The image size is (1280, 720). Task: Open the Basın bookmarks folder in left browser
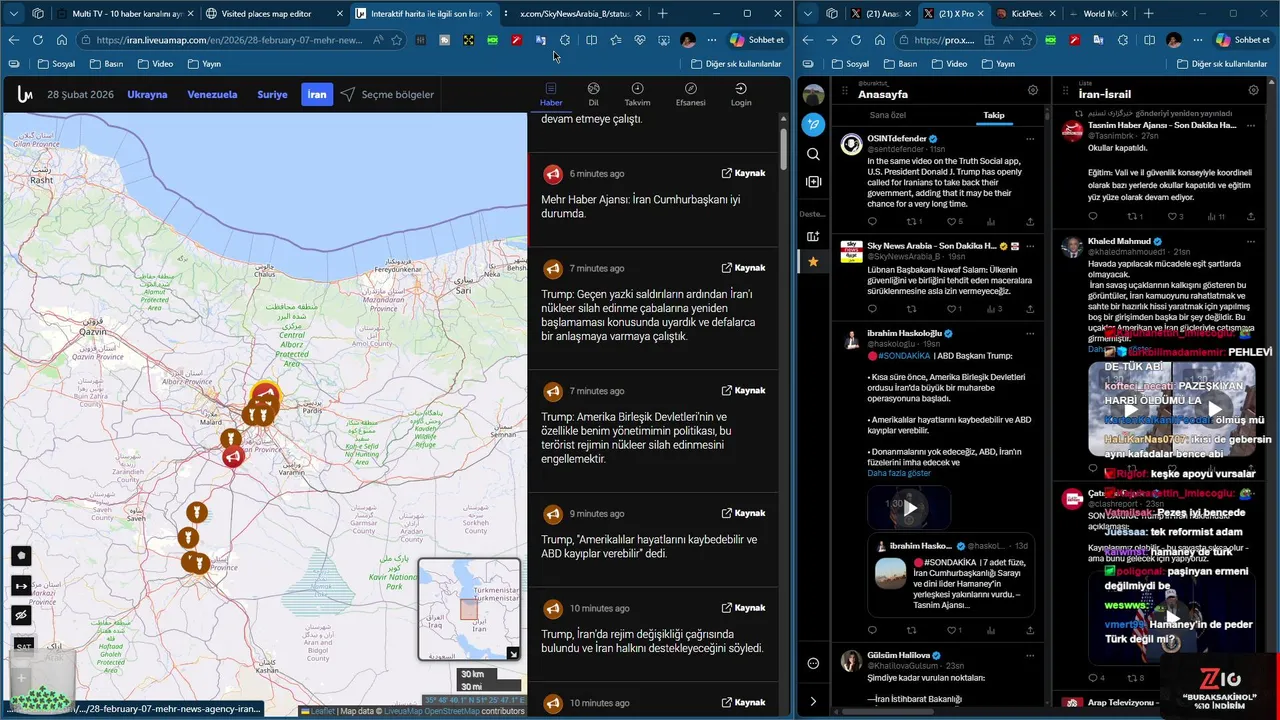coord(106,64)
